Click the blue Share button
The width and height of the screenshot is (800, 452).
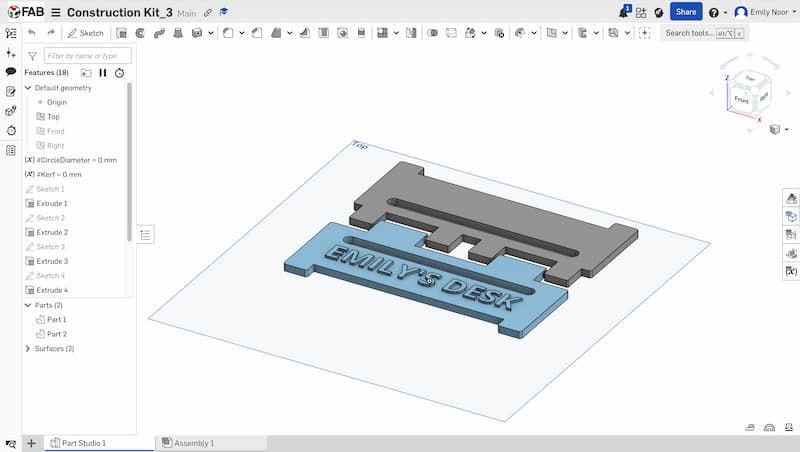point(685,12)
